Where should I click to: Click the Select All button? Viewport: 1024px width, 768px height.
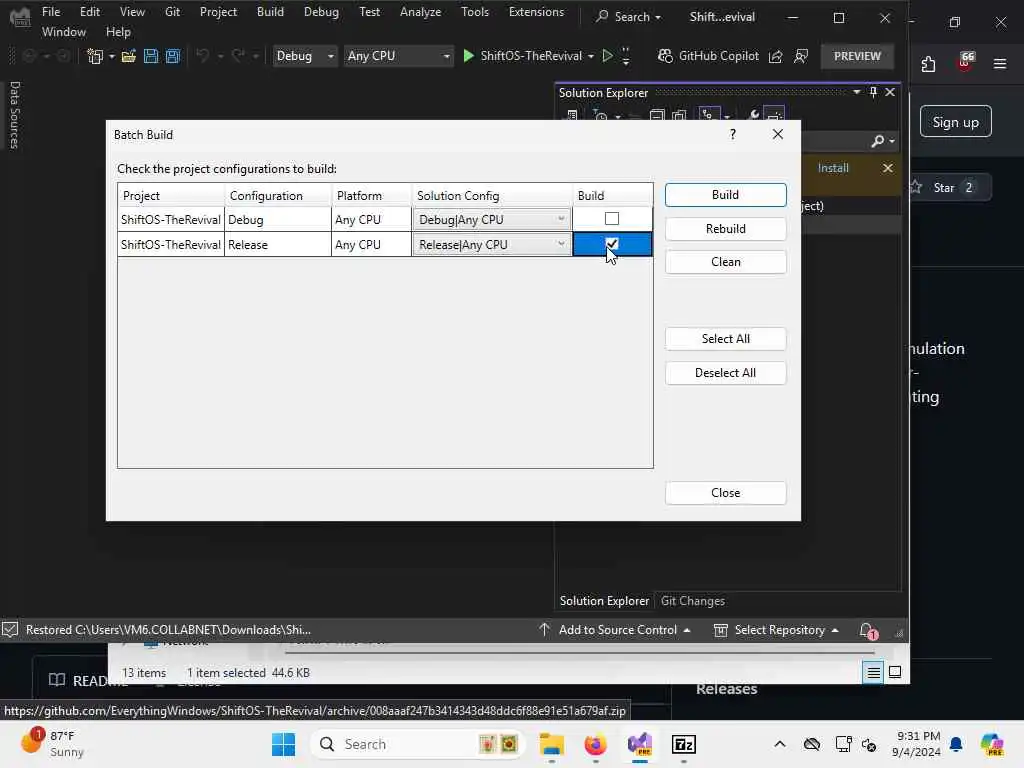point(726,339)
